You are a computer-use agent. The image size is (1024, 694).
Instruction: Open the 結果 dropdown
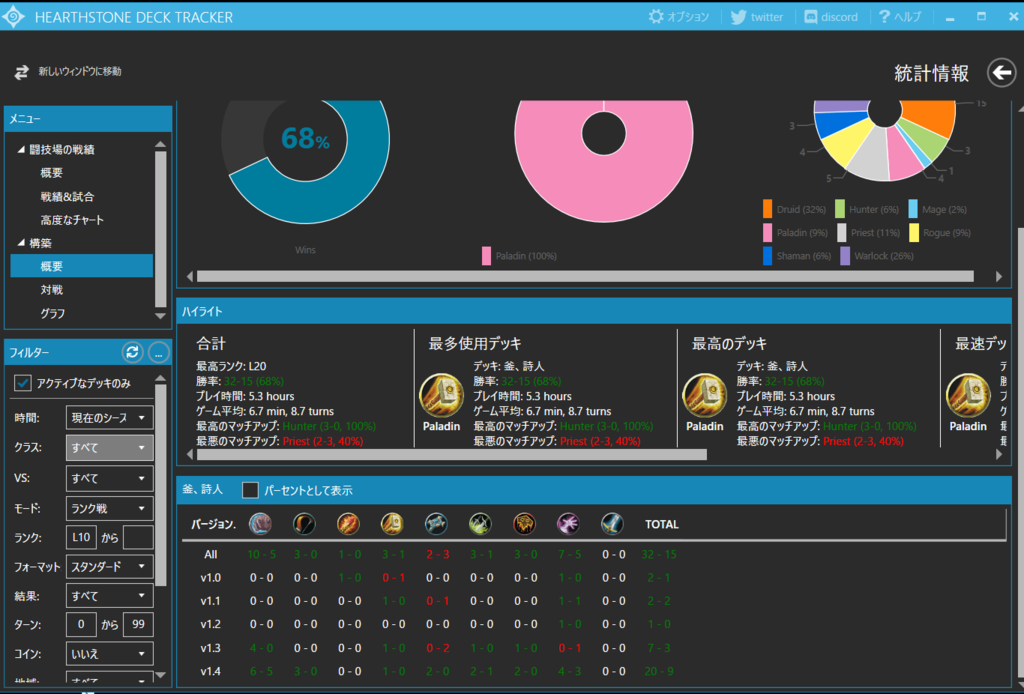click(x=109, y=595)
